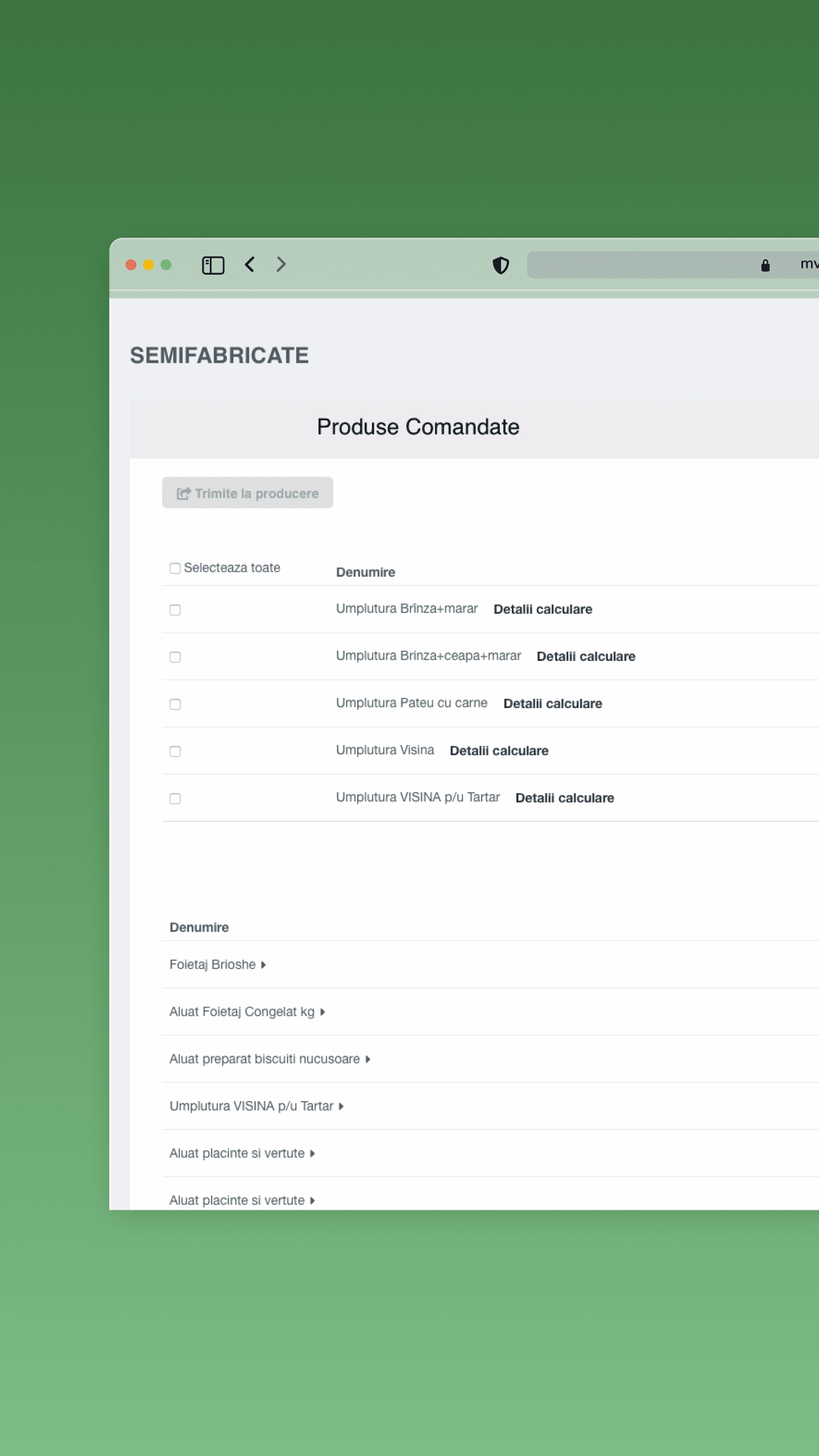Image resolution: width=819 pixels, height=1456 pixels.
Task: Expand Aluat Foietaj Congelat kg entry
Action: (322, 1012)
